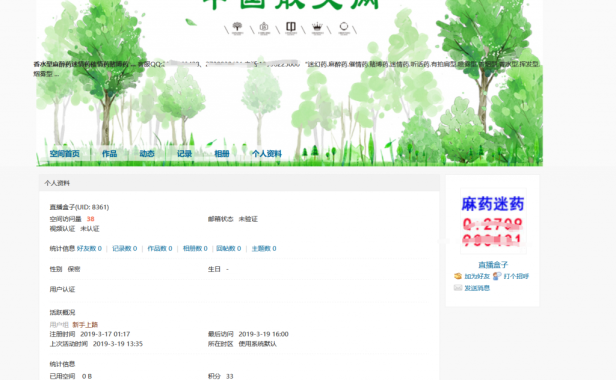The height and width of the screenshot is (380, 616).
Task: Click the 未认证 video verification text
Action: (90, 229)
